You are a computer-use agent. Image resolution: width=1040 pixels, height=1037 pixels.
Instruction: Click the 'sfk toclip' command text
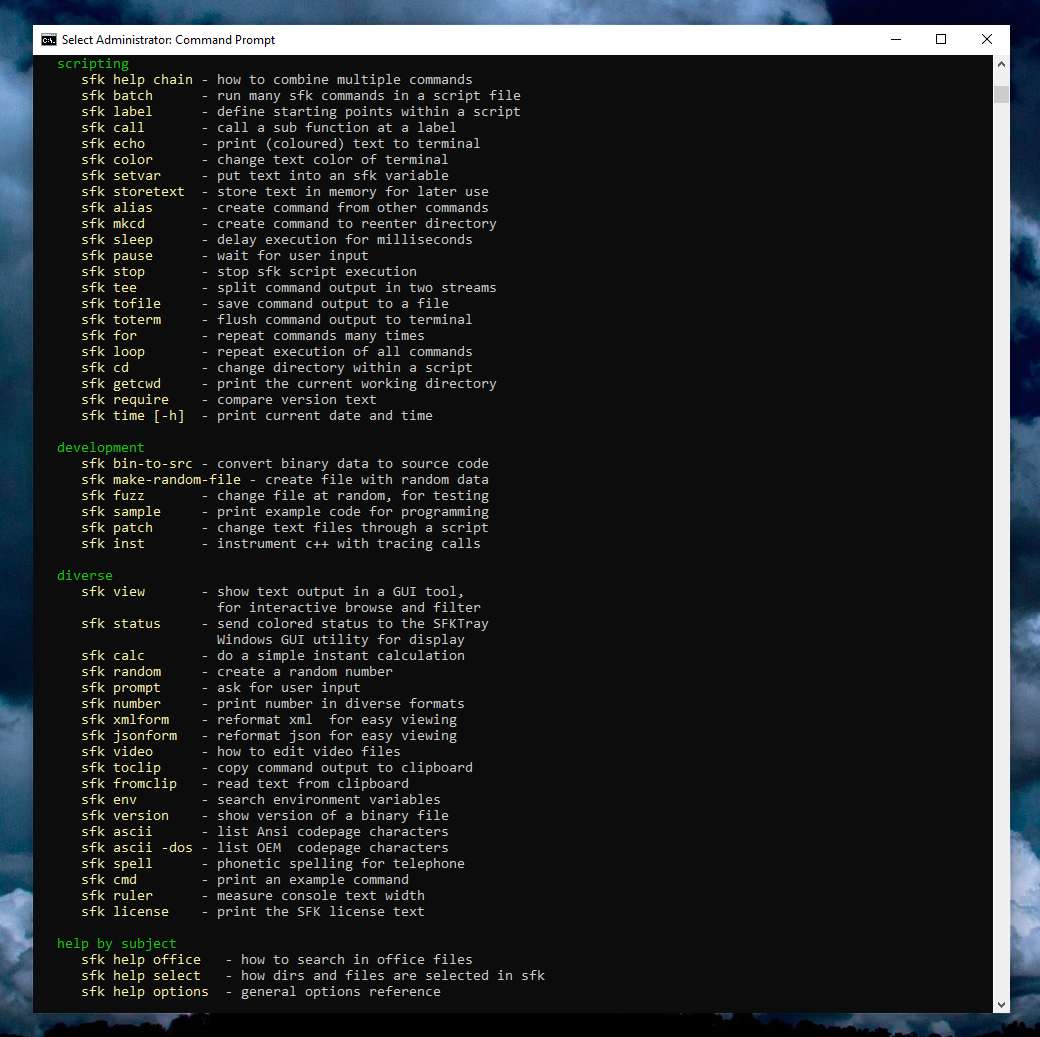(x=121, y=768)
